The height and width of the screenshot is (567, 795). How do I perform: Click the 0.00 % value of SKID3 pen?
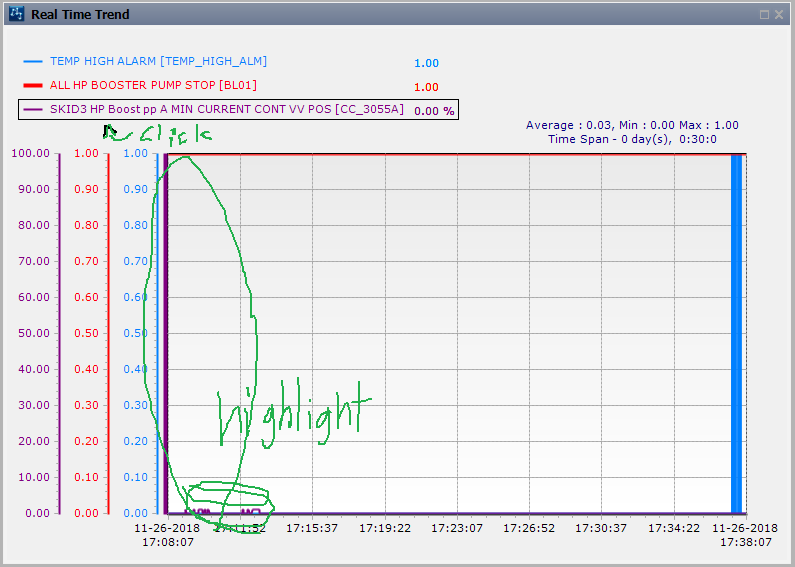pos(434,111)
